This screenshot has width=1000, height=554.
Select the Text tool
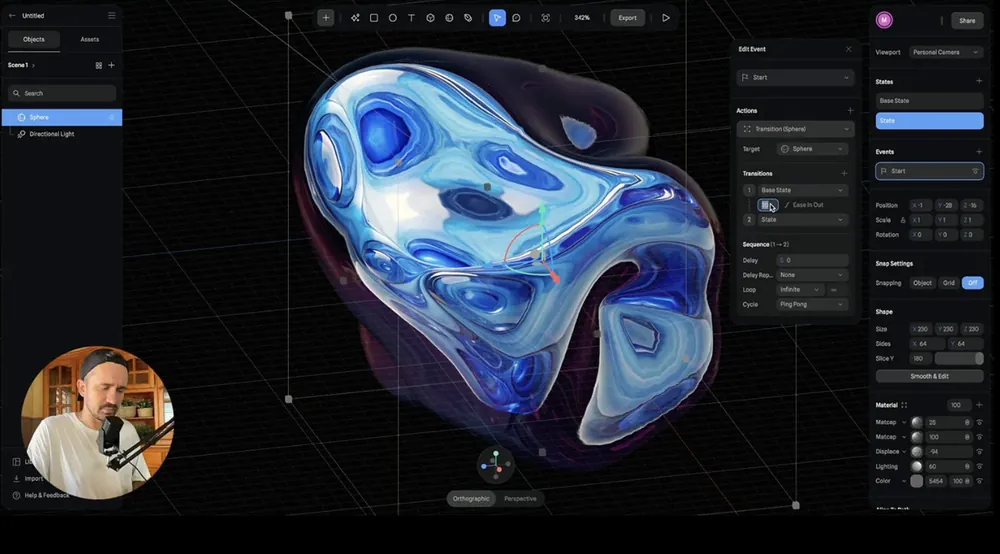[x=411, y=18]
